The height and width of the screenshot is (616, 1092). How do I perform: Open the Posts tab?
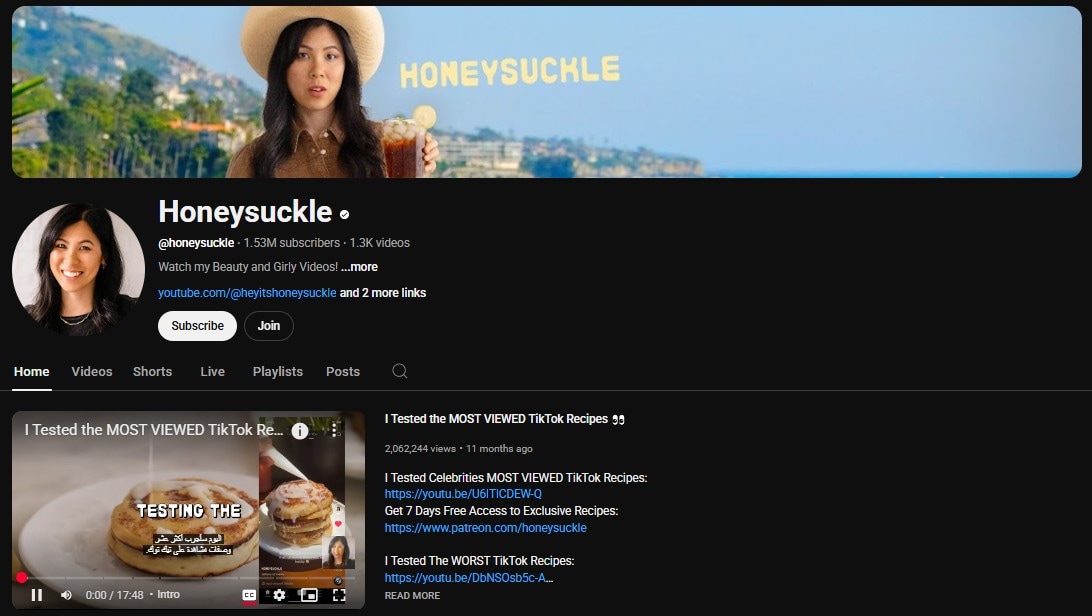pos(343,372)
